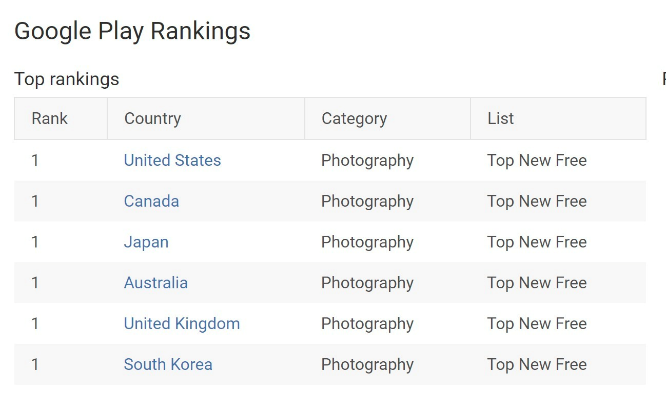Open the Japan country link
The height and width of the screenshot is (398, 666).
[x=146, y=242]
